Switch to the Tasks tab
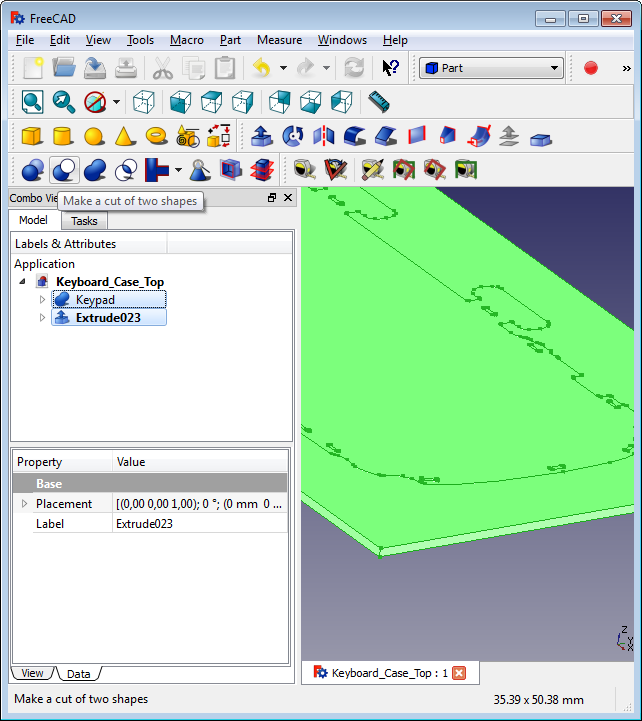This screenshot has height=721, width=642. (x=84, y=221)
